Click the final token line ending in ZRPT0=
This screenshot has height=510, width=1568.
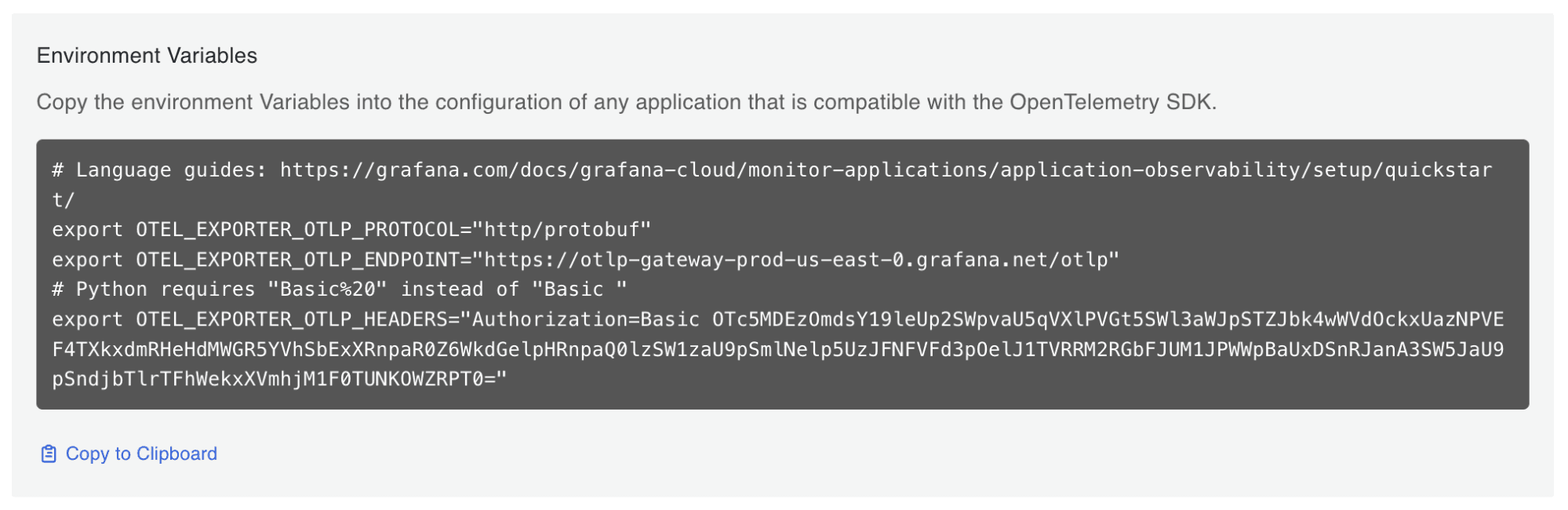pos(279,379)
